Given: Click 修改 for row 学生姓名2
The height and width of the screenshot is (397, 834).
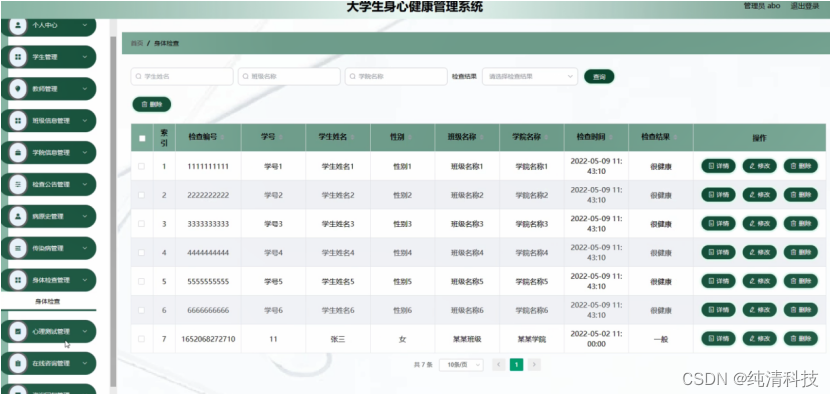Looking at the screenshot, I should tap(760, 195).
